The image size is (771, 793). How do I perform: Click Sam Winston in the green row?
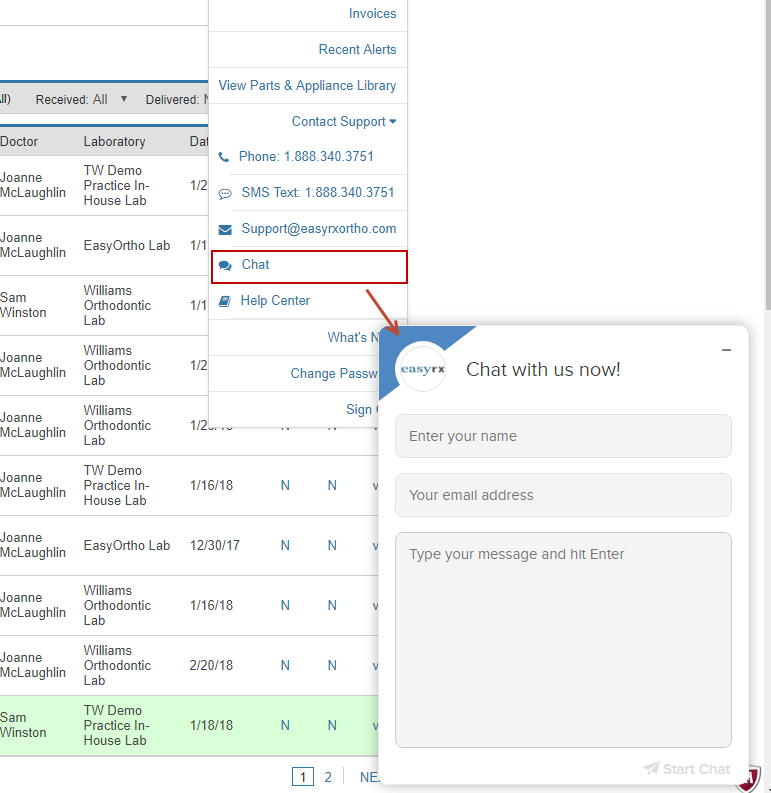(x=23, y=725)
